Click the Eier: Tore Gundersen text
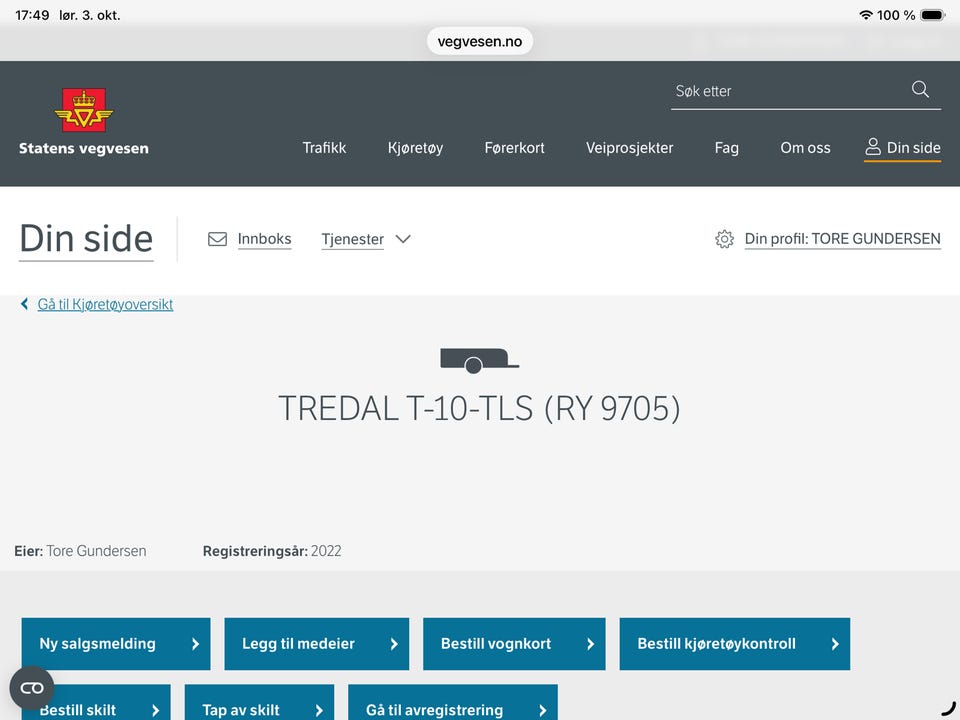This screenshot has height=720, width=960. pos(80,551)
